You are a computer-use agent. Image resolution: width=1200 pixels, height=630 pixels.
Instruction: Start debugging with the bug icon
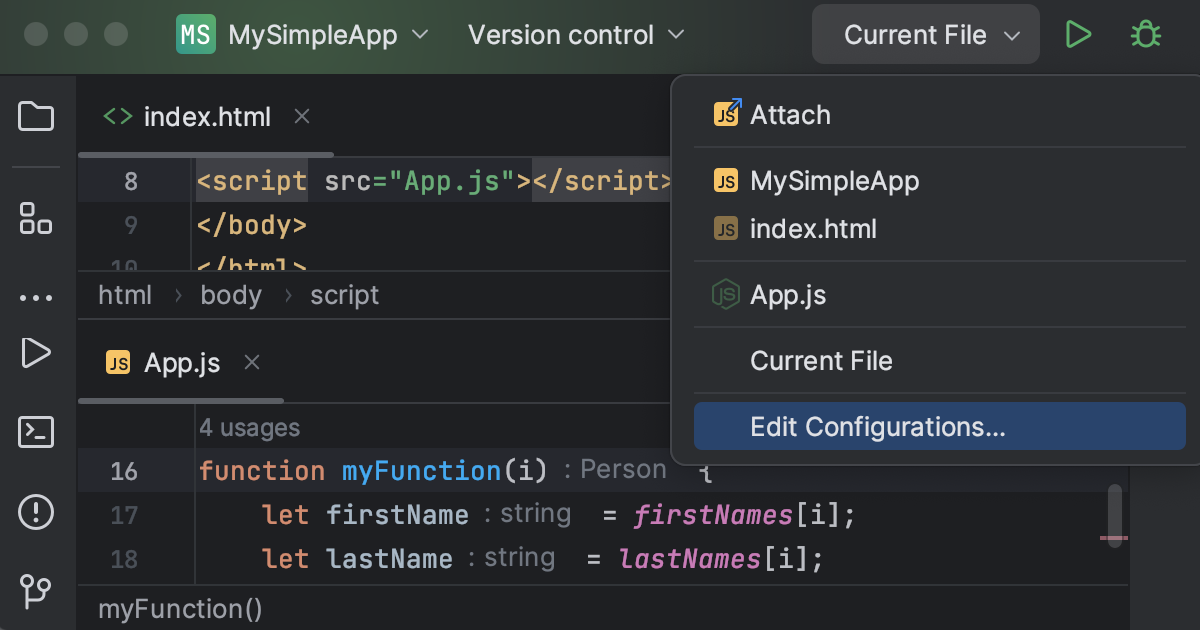click(x=1145, y=33)
